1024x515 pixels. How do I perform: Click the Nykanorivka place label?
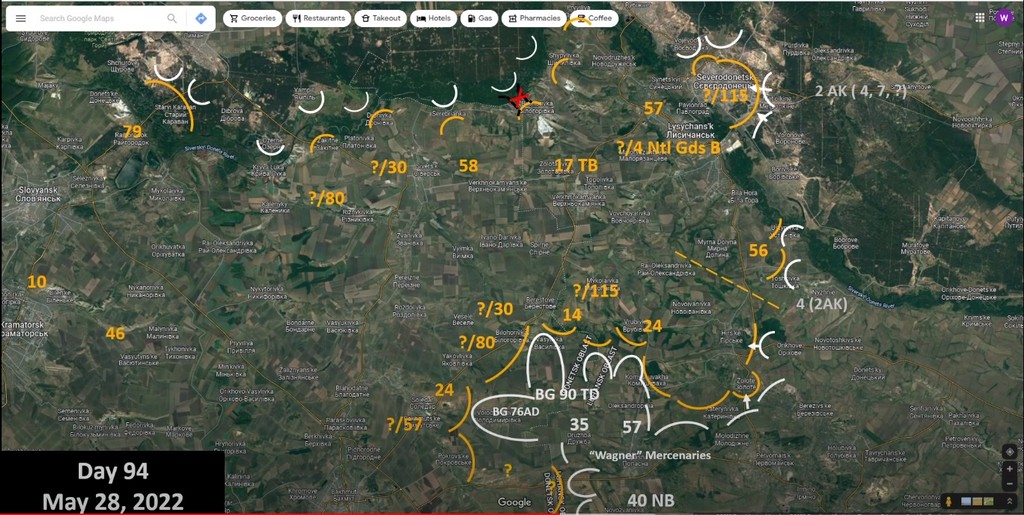click(147, 290)
